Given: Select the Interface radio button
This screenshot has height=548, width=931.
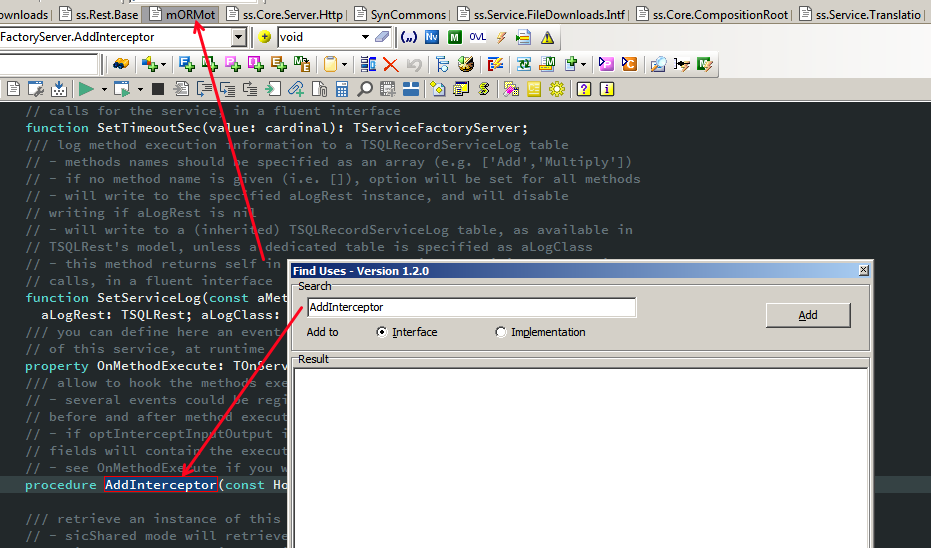Looking at the screenshot, I should (x=382, y=332).
